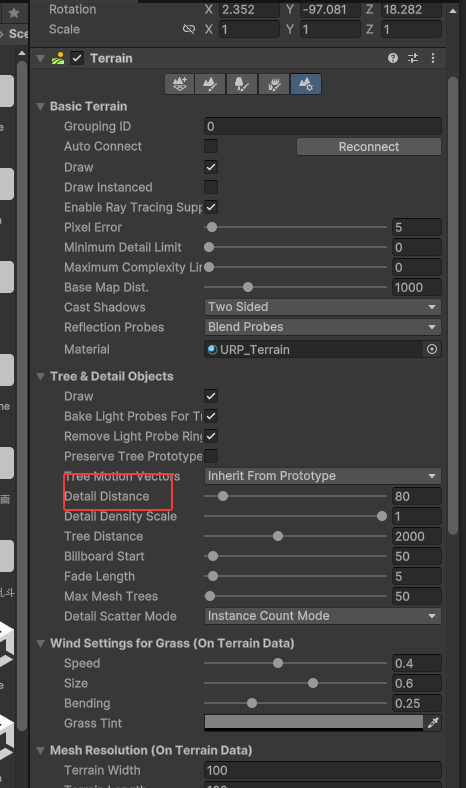Click the Minimum Detail Limit slider
Screen dimensions: 466x788
pyautogui.click(x=296, y=247)
